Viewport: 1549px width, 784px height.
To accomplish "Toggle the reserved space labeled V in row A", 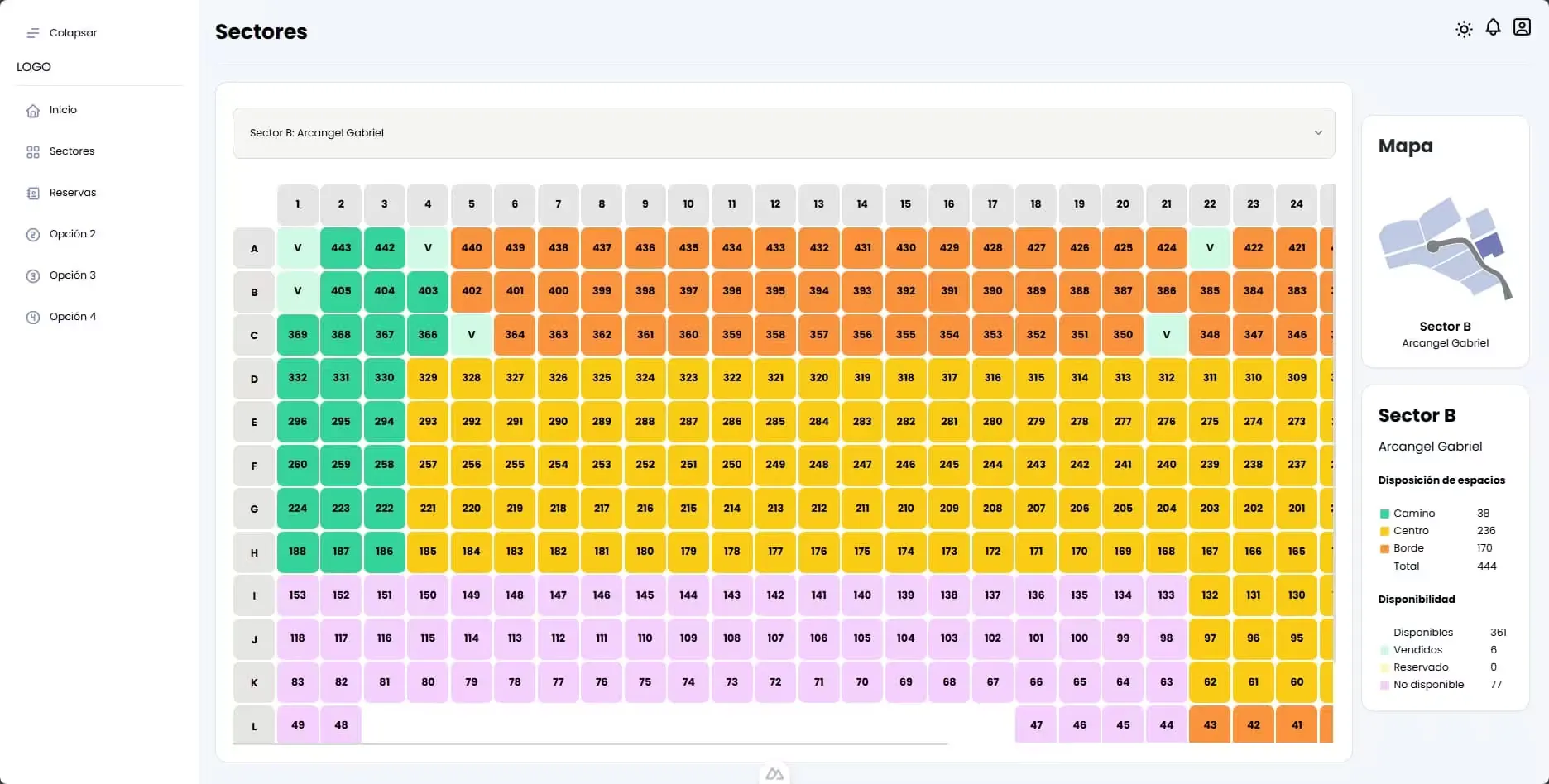I will (x=297, y=247).
